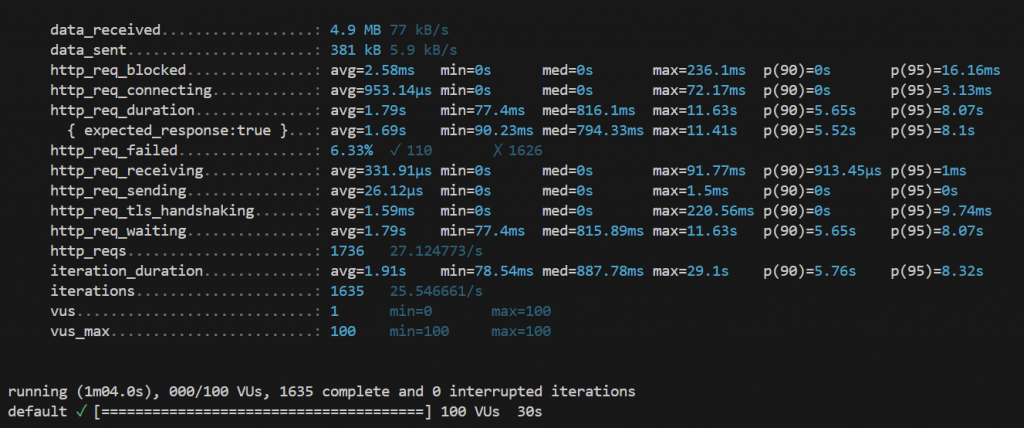Click the vus_max value 100
This screenshot has width=1024, height=428.
click(x=343, y=331)
